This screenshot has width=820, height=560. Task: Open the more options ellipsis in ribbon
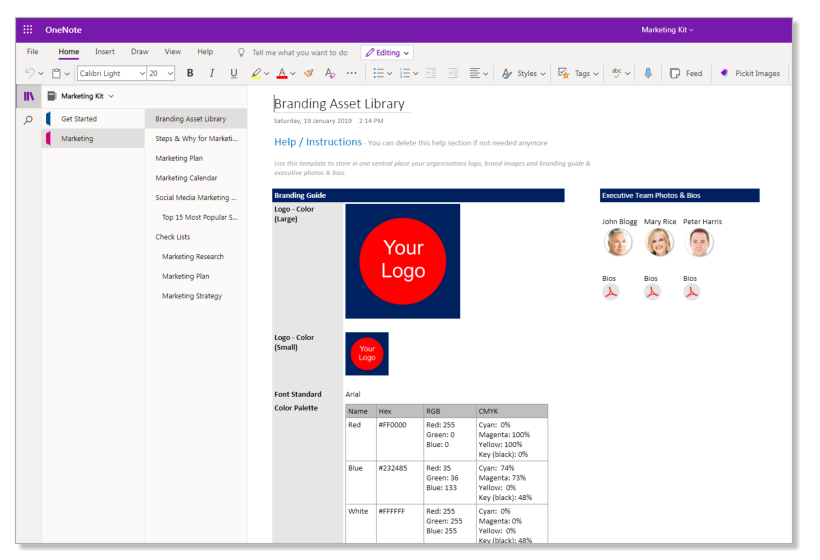(351, 73)
